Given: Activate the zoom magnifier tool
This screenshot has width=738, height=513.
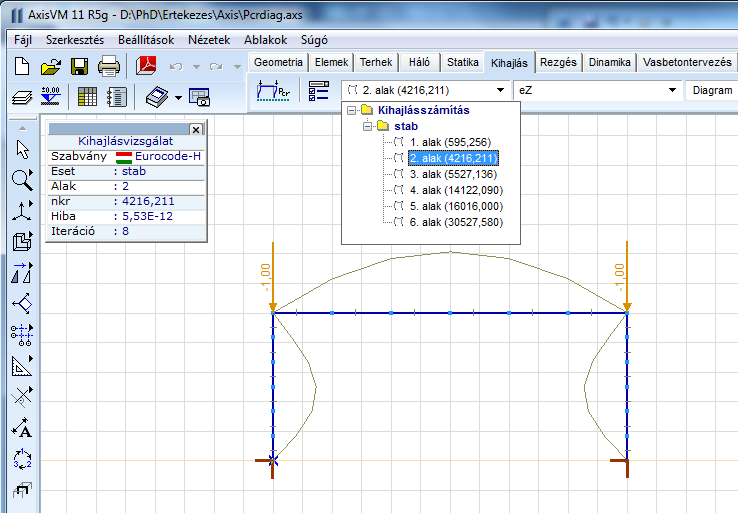Looking at the screenshot, I should (x=22, y=180).
